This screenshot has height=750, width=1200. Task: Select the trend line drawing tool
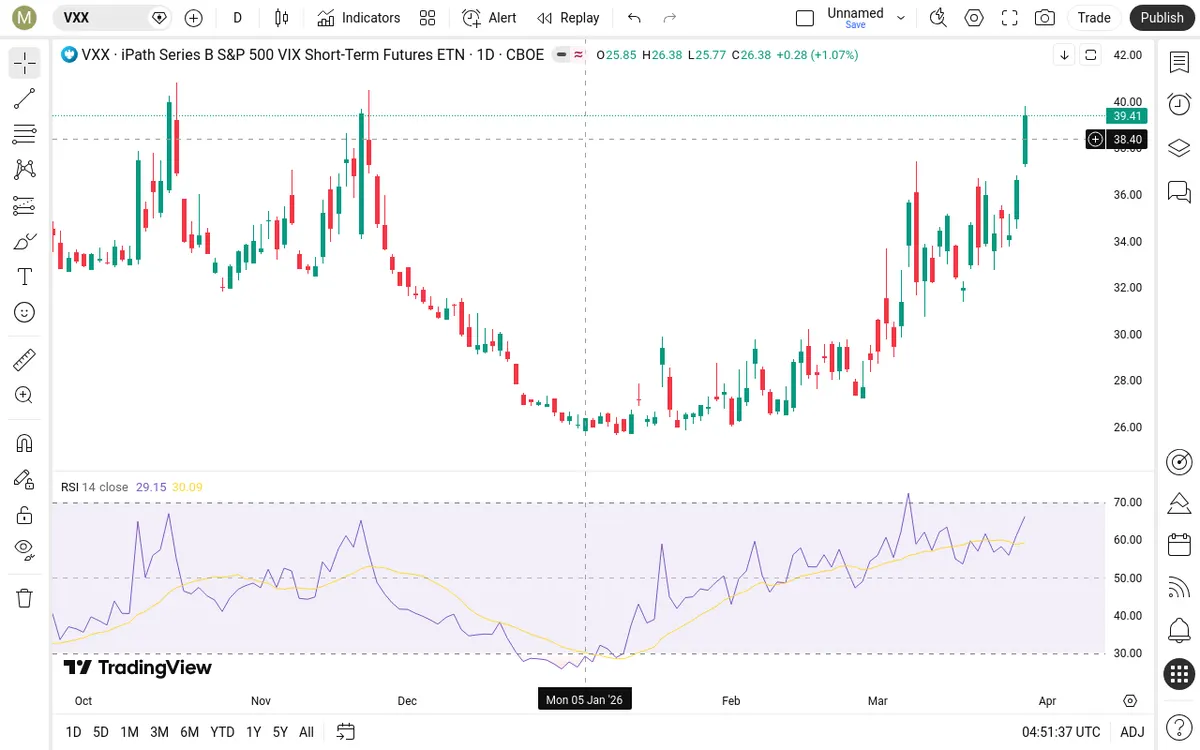[x=25, y=98]
